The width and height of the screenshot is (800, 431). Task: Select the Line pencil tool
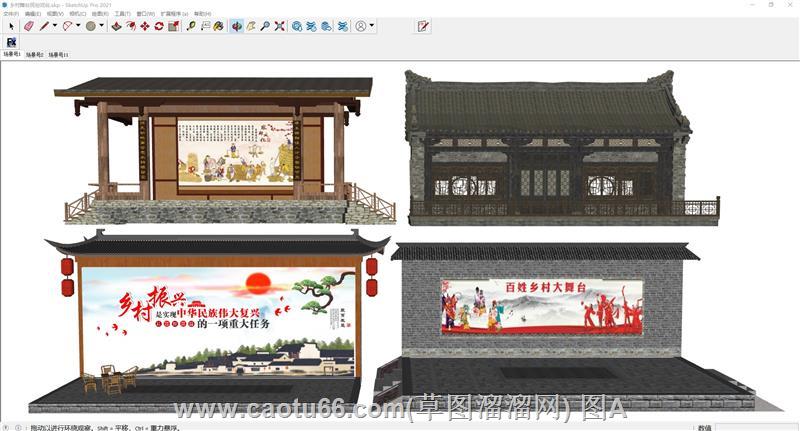click(44, 26)
